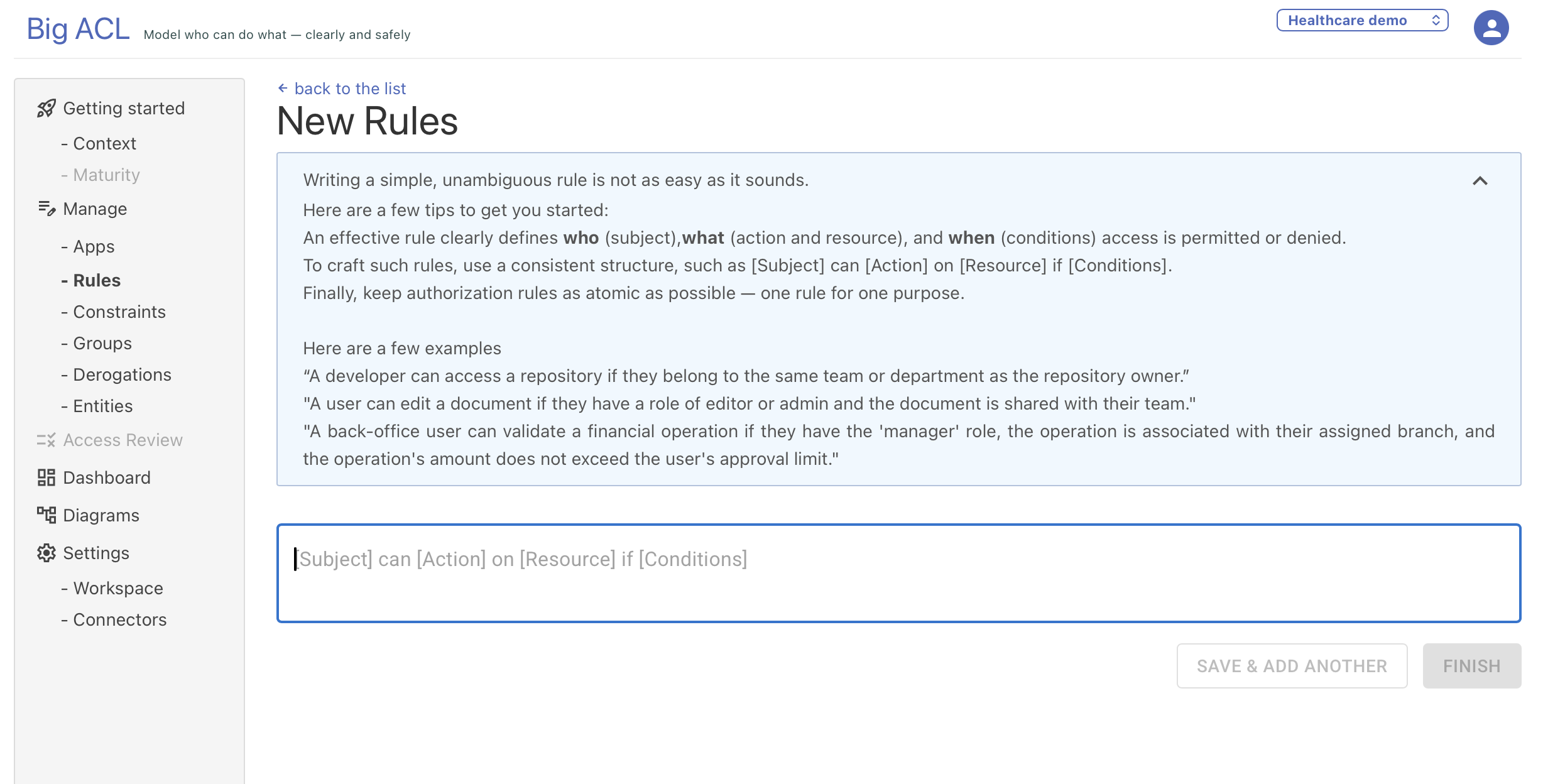Focus the rule description text field
Viewport: 1543px width, 784px height.
(x=898, y=573)
